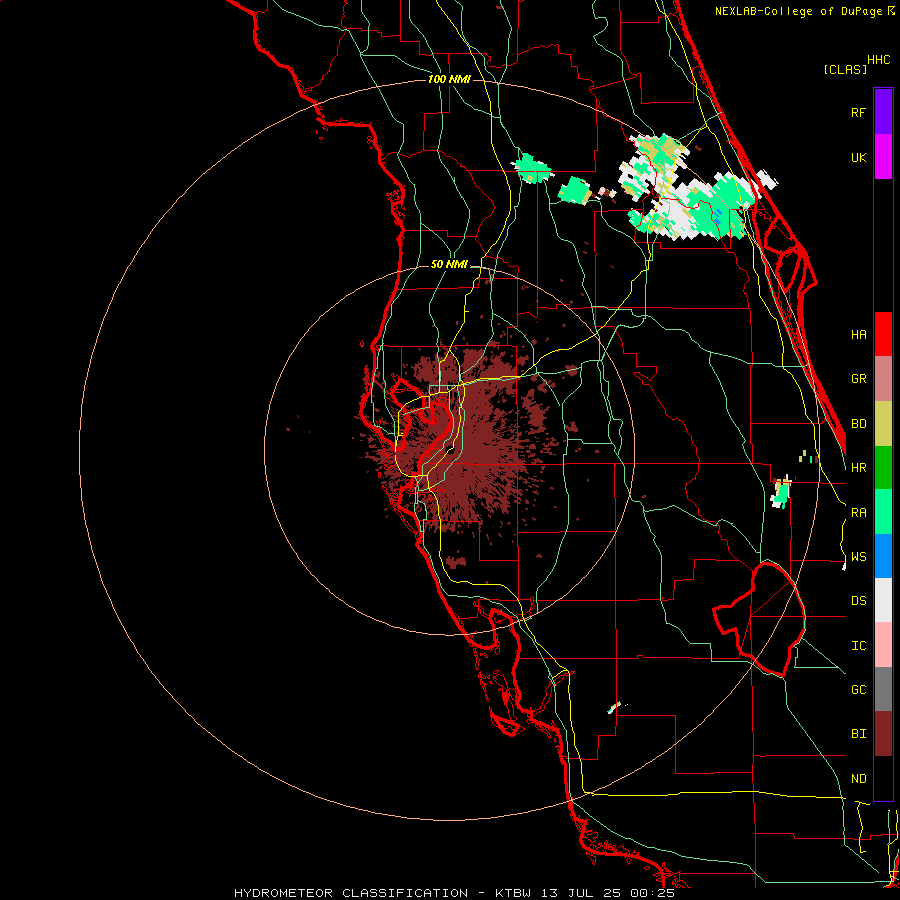Click the 'HYDROMETEOR CLASSIFICATION' title text
Screen dimensions: 900x900
[351, 893]
